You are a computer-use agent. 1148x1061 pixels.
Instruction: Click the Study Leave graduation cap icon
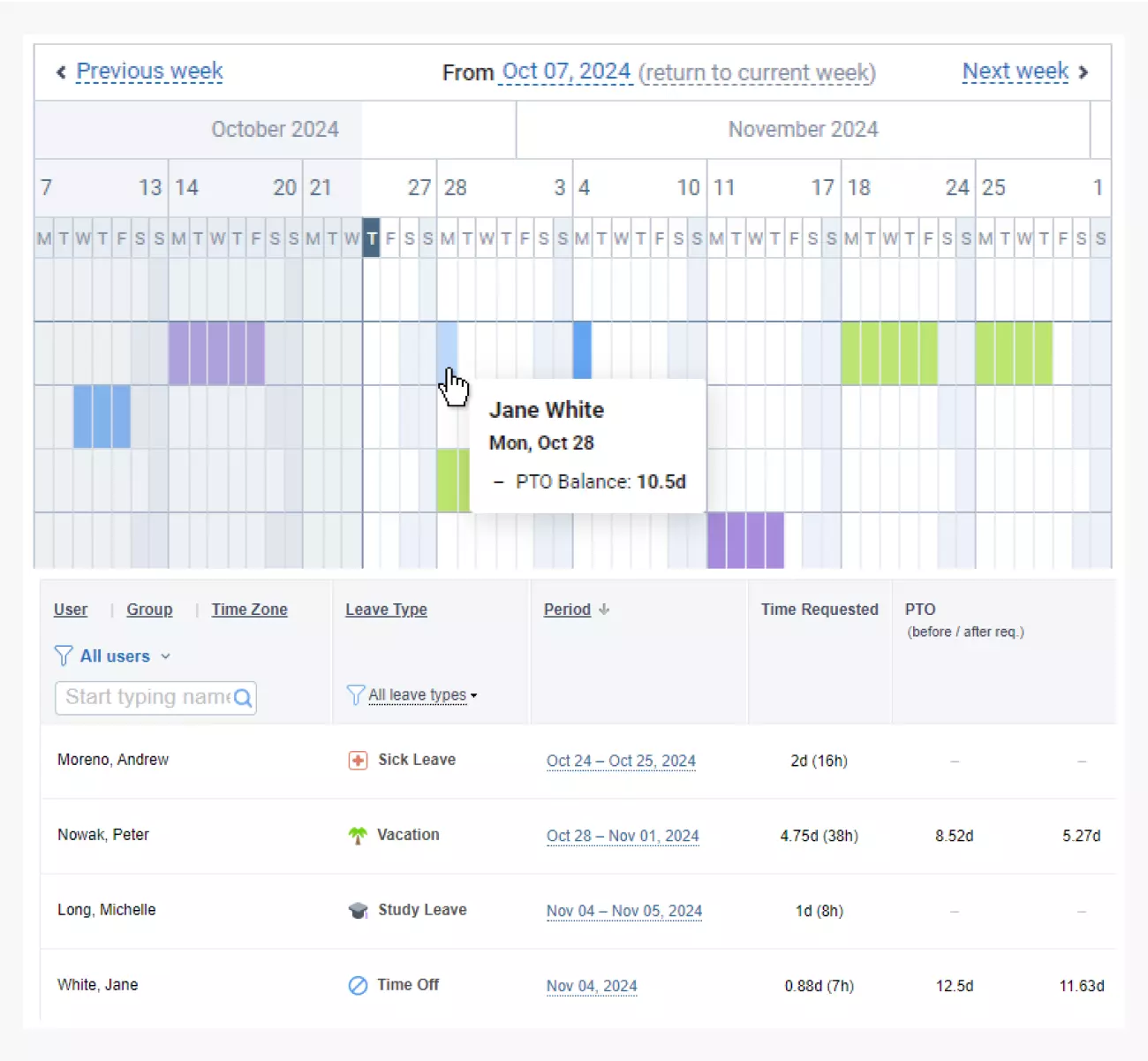click(358, 911)
